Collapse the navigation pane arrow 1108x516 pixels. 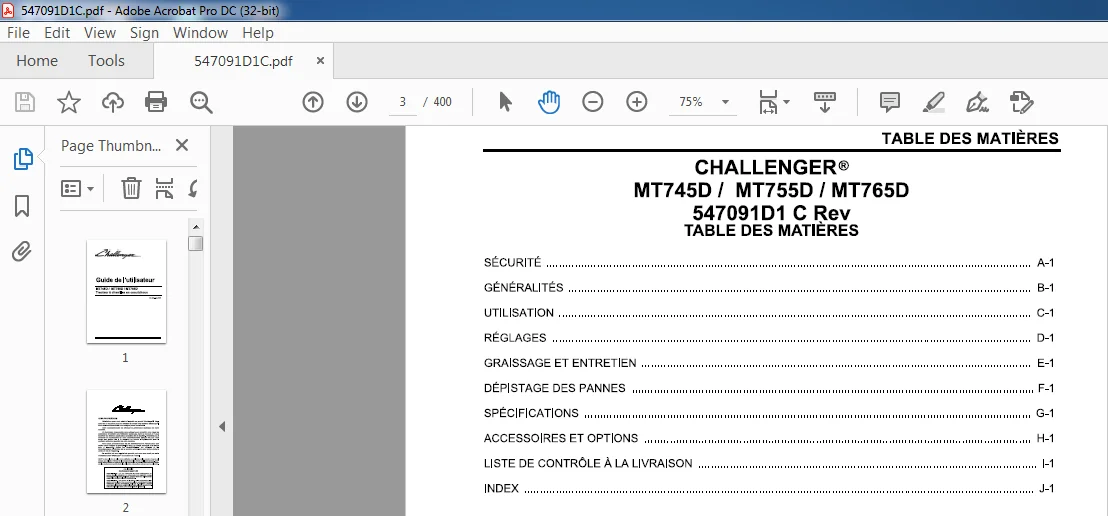[x=222, y=426]
